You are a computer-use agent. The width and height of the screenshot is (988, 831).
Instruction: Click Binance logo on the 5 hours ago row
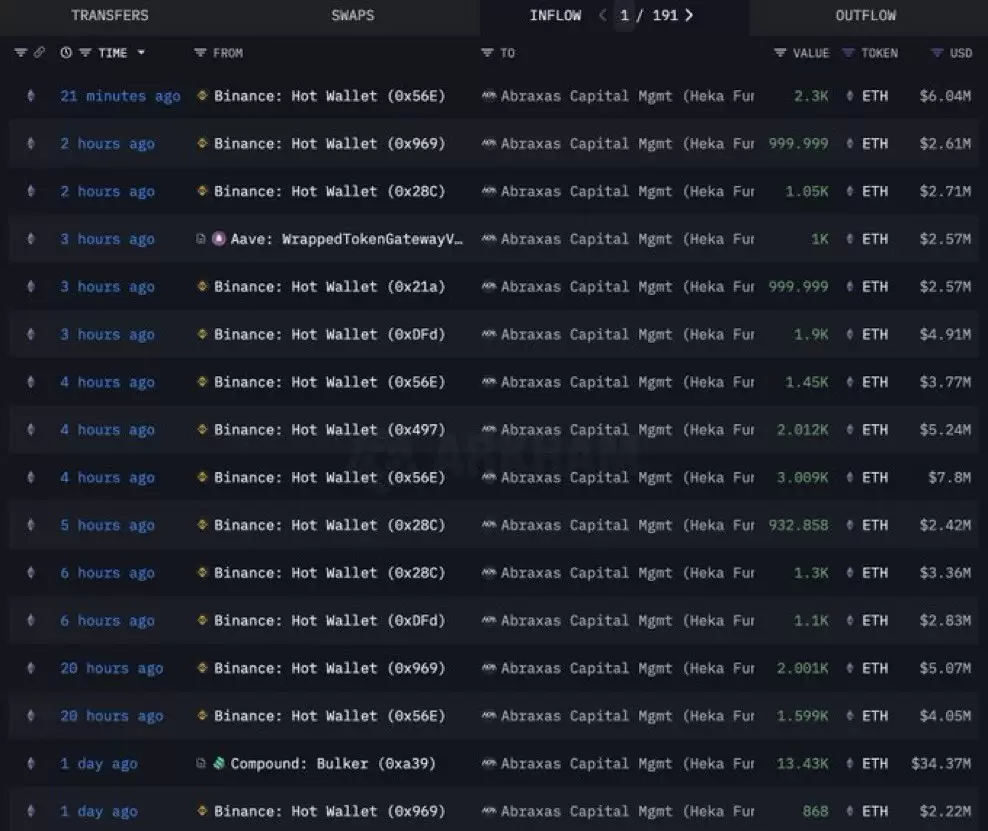pyautogui.click(x=202, y=525)
